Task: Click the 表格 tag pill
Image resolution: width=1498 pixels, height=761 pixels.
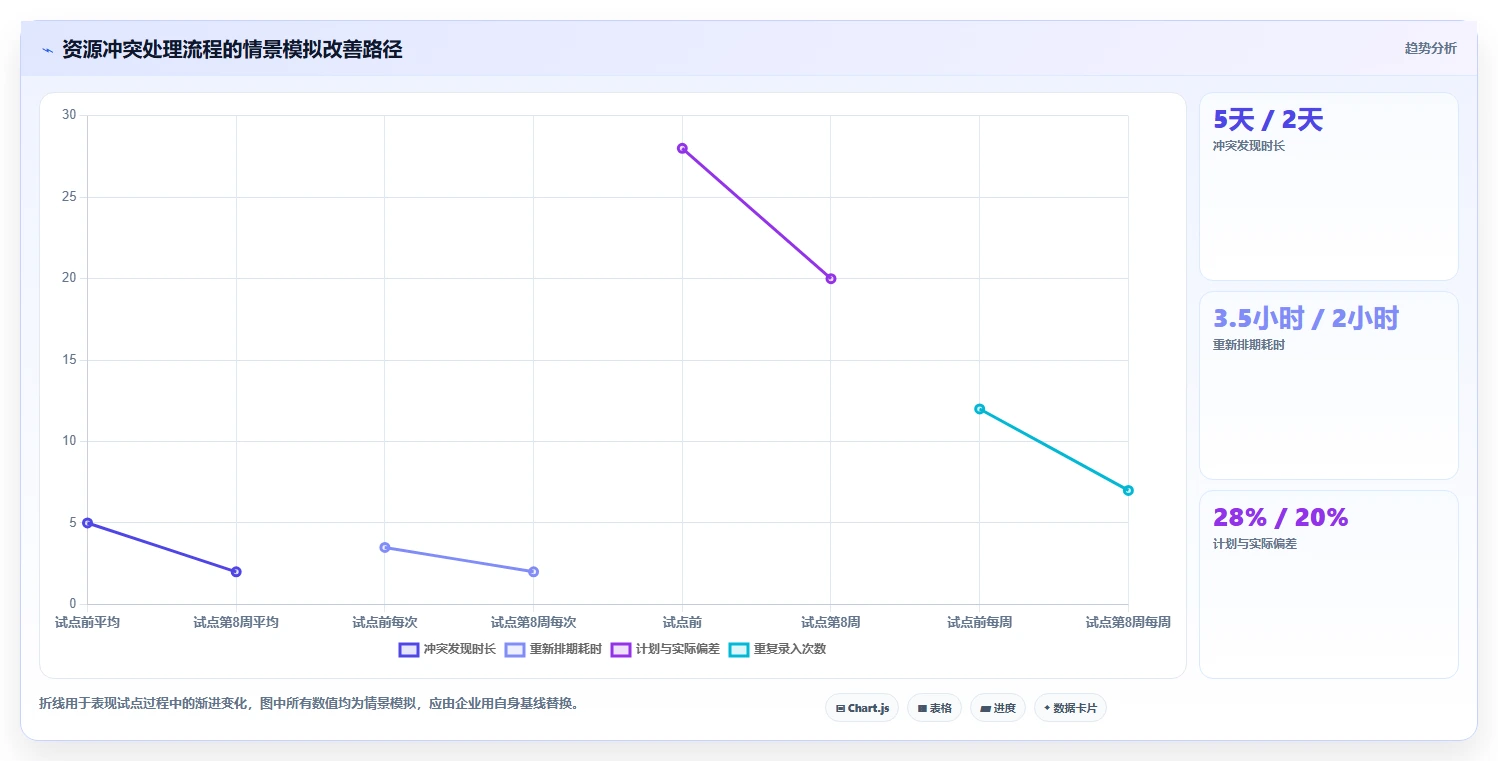Action: click(x=935, y=708)
